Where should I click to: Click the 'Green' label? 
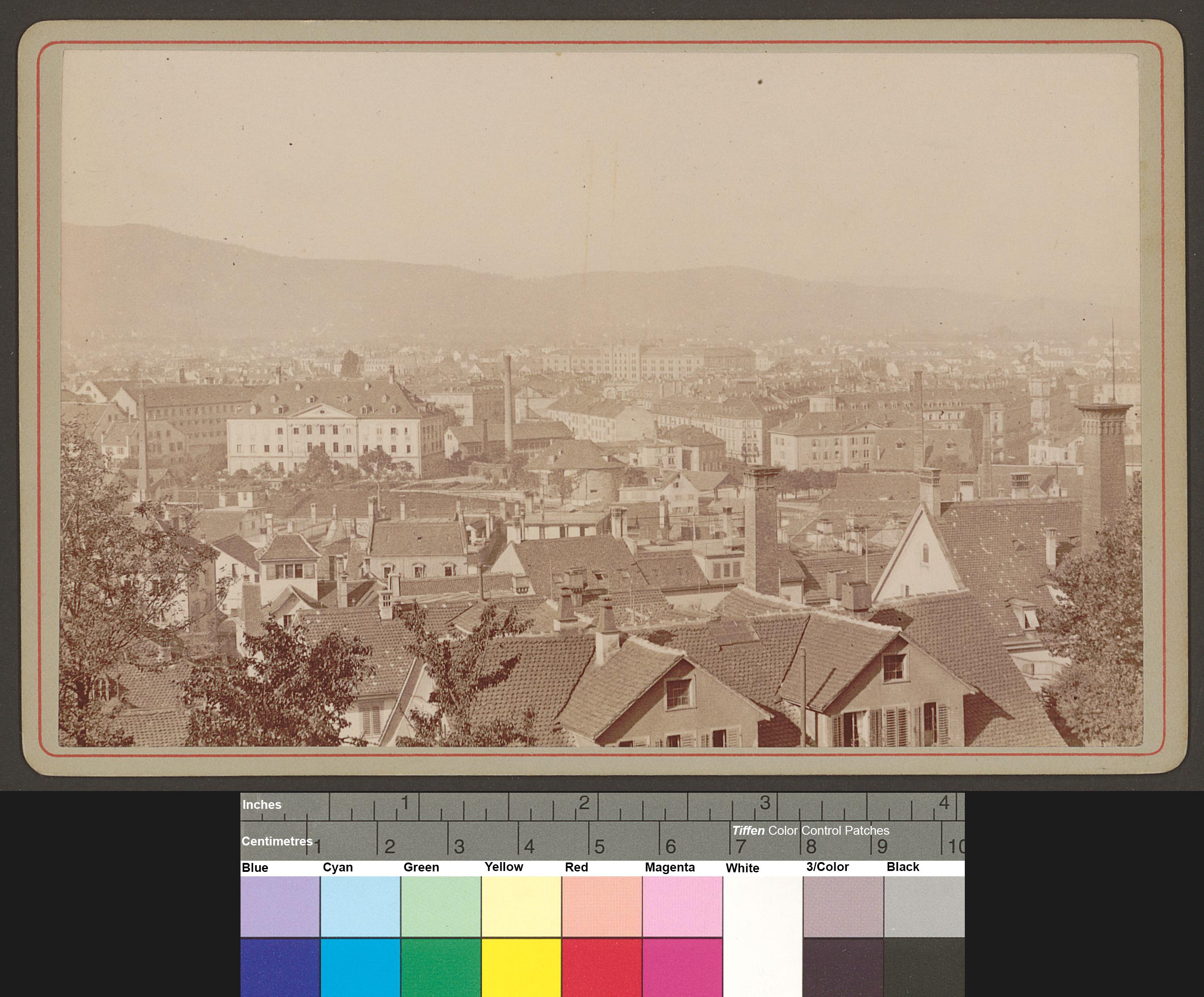[x=422, y=867]
